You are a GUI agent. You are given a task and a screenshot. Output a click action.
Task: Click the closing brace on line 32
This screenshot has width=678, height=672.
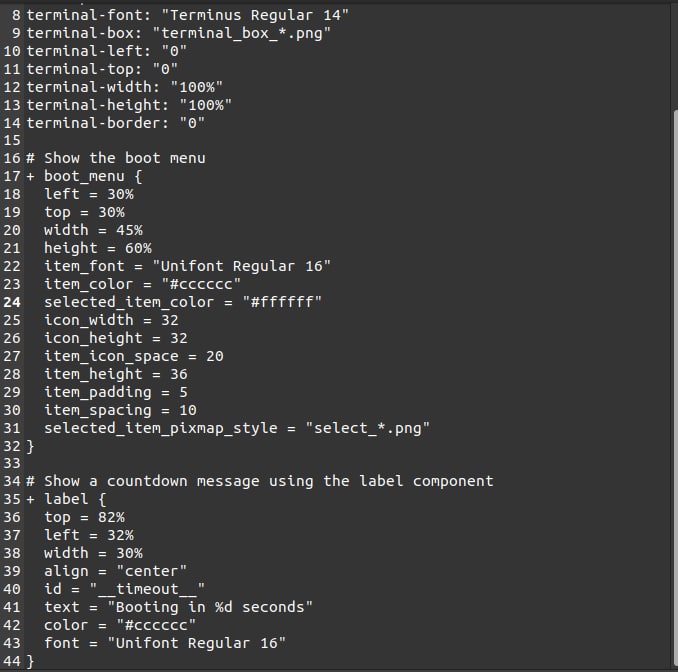[30, 446]
